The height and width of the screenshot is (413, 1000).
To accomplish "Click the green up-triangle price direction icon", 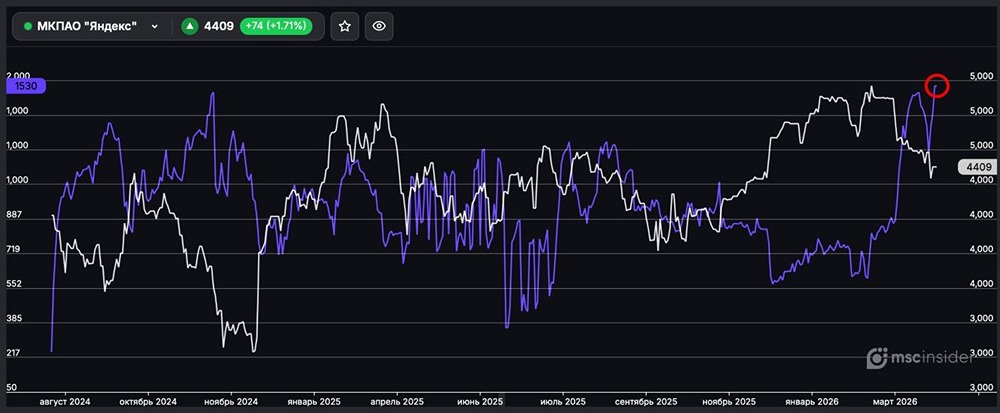I will (x=189, y=27).
